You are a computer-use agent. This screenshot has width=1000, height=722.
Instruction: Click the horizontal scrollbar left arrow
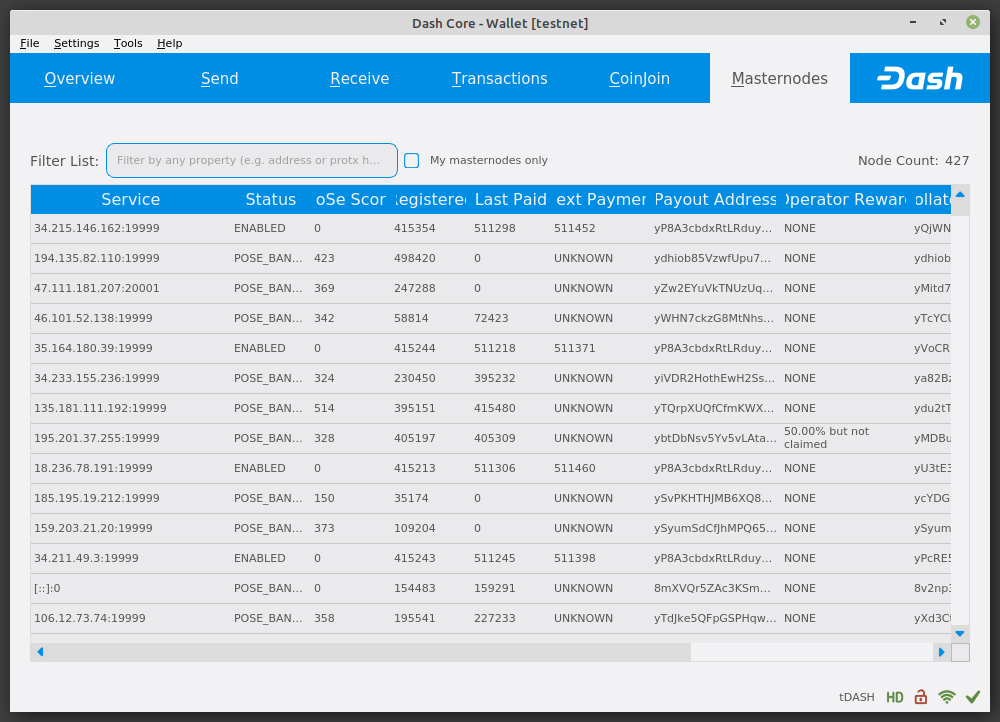pos(40,652)
